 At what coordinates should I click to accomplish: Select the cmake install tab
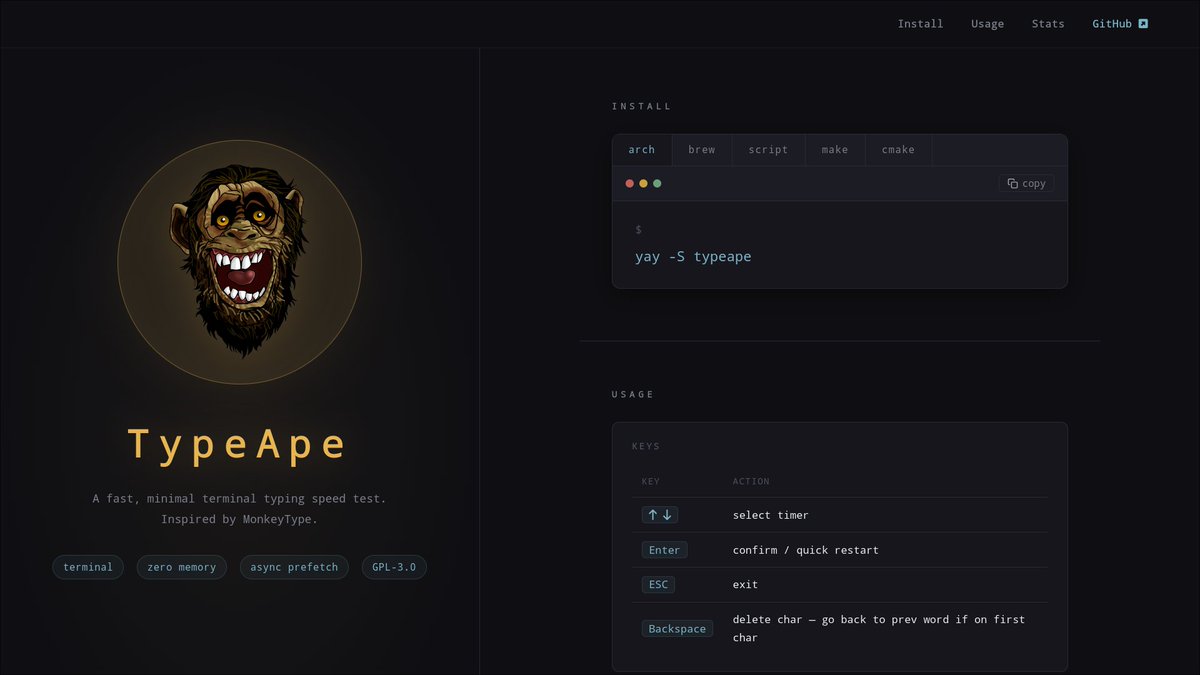pyautogui.click(x=898, y=150)
